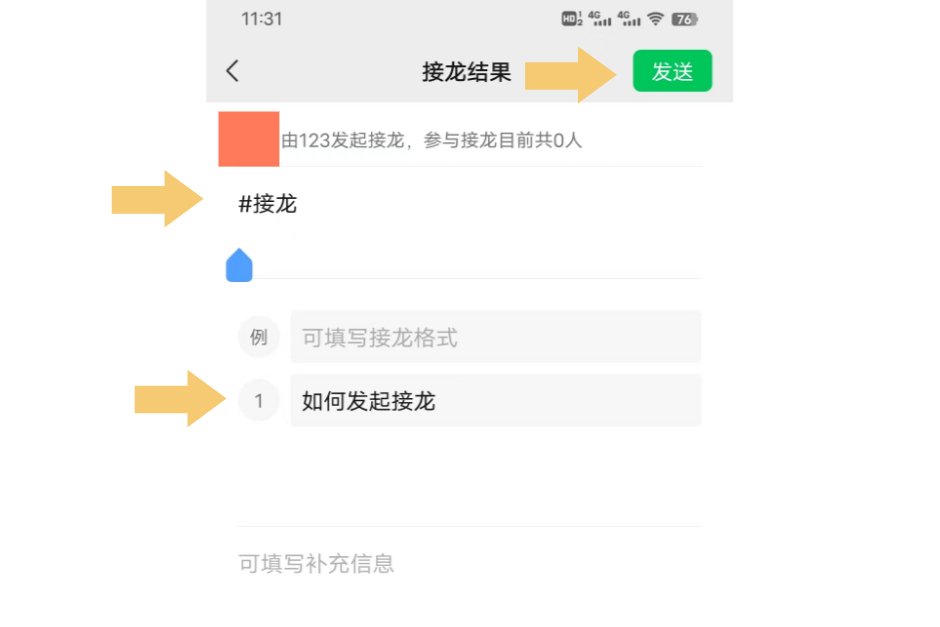Tap the orange group avatar thumbnail
The height and width of the screenshot is (627, 940).
(x=248, y=139)
